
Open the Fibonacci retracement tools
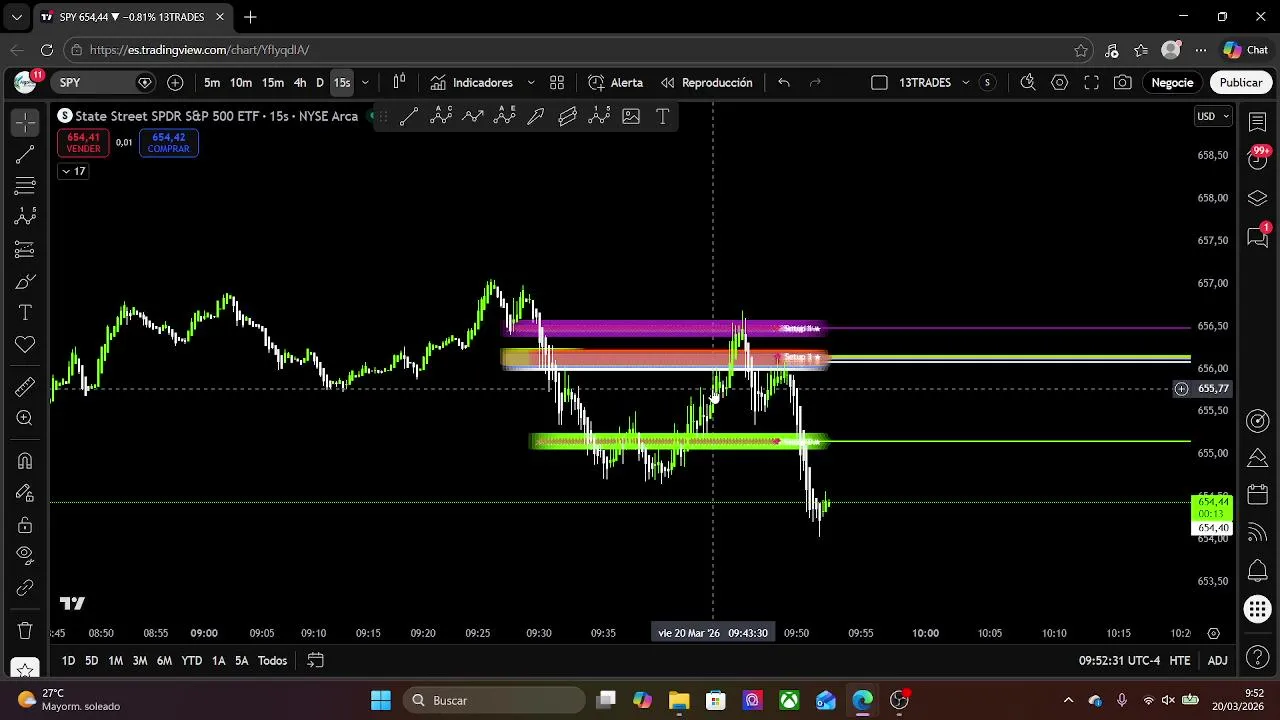[25, 186]
